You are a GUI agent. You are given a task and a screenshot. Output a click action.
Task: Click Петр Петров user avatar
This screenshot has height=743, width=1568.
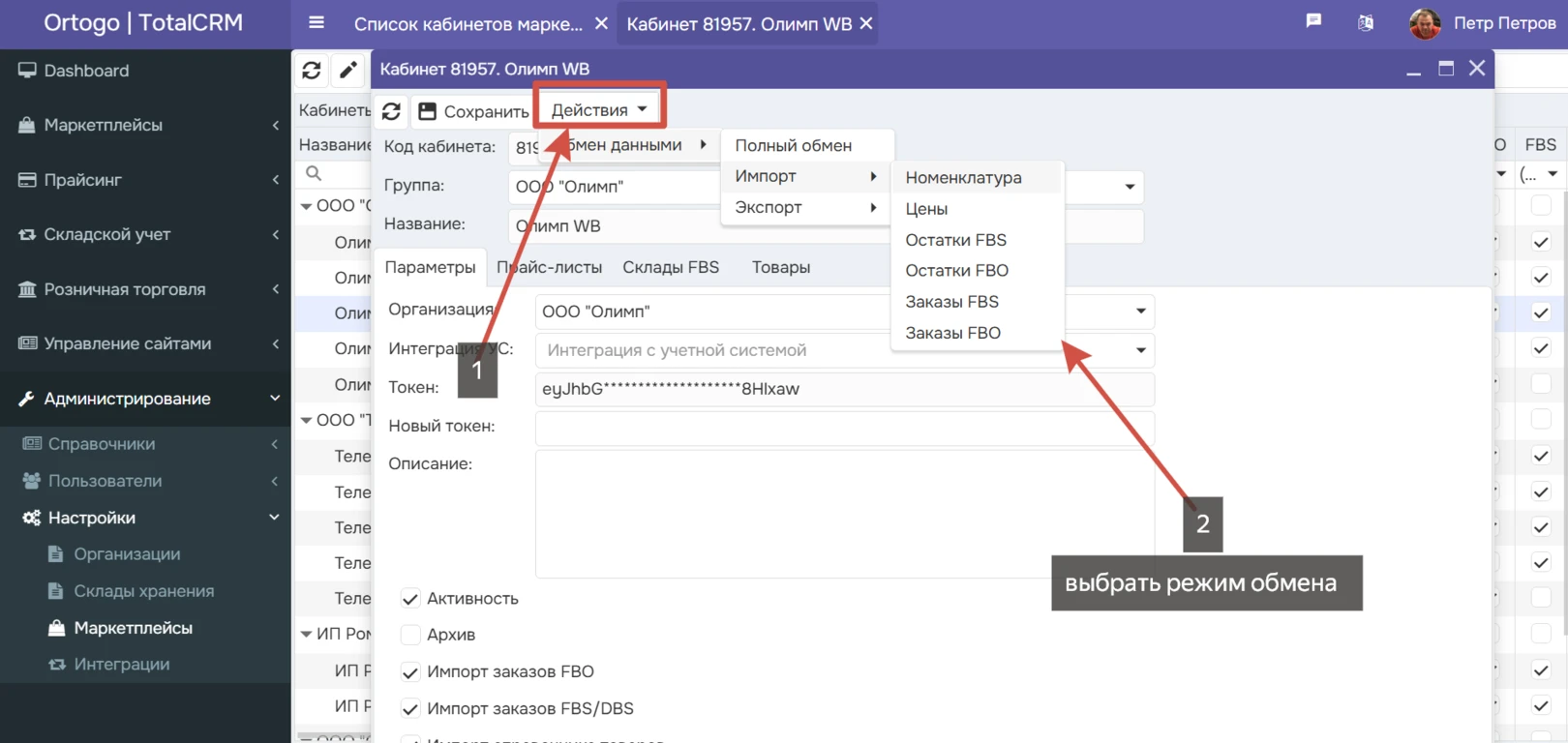[x=1425, y=23]
